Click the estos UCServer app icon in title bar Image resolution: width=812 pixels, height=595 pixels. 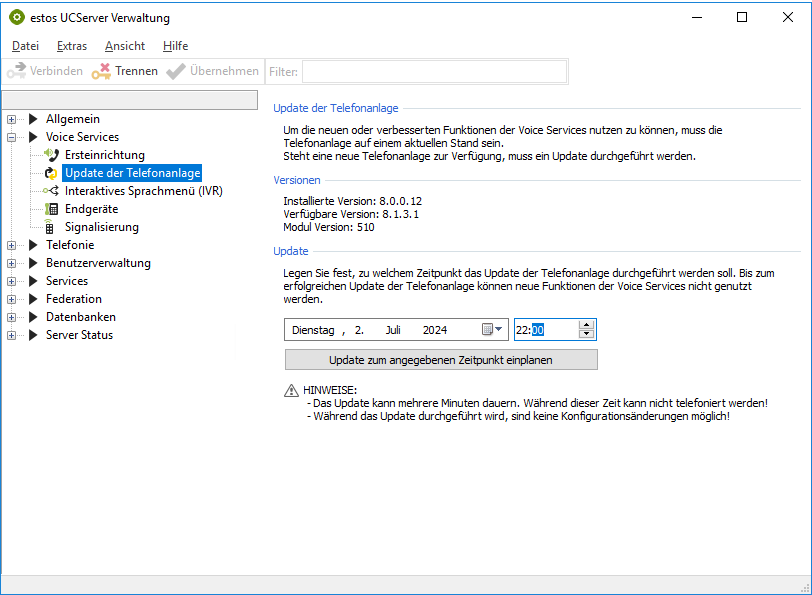click(x=16, y=17)
